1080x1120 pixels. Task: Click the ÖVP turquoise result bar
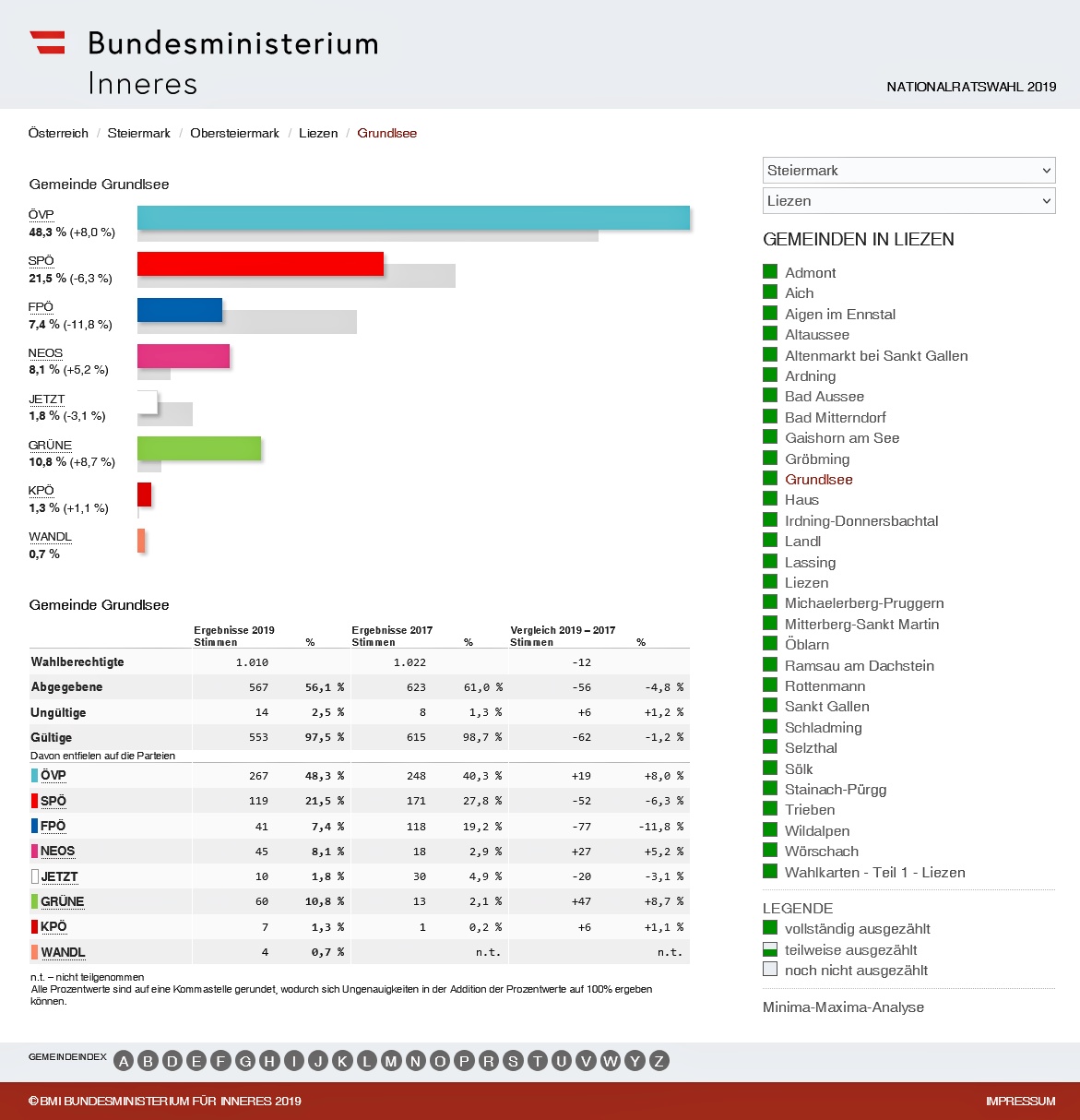(413, 218)
